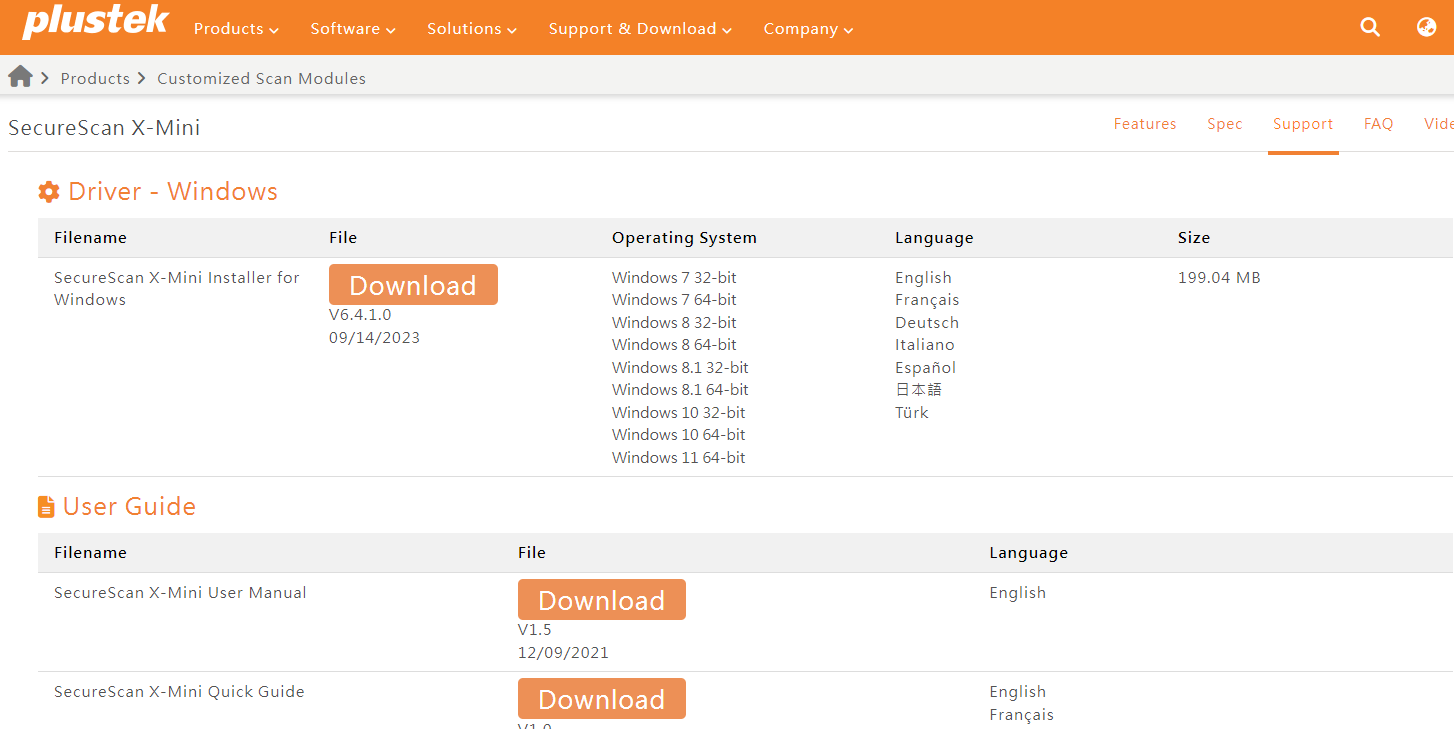Image resolution: width=1454 pixels, height=729 pixels.
Task: Click the date 12/09/2021
Action: coord(563,653)
